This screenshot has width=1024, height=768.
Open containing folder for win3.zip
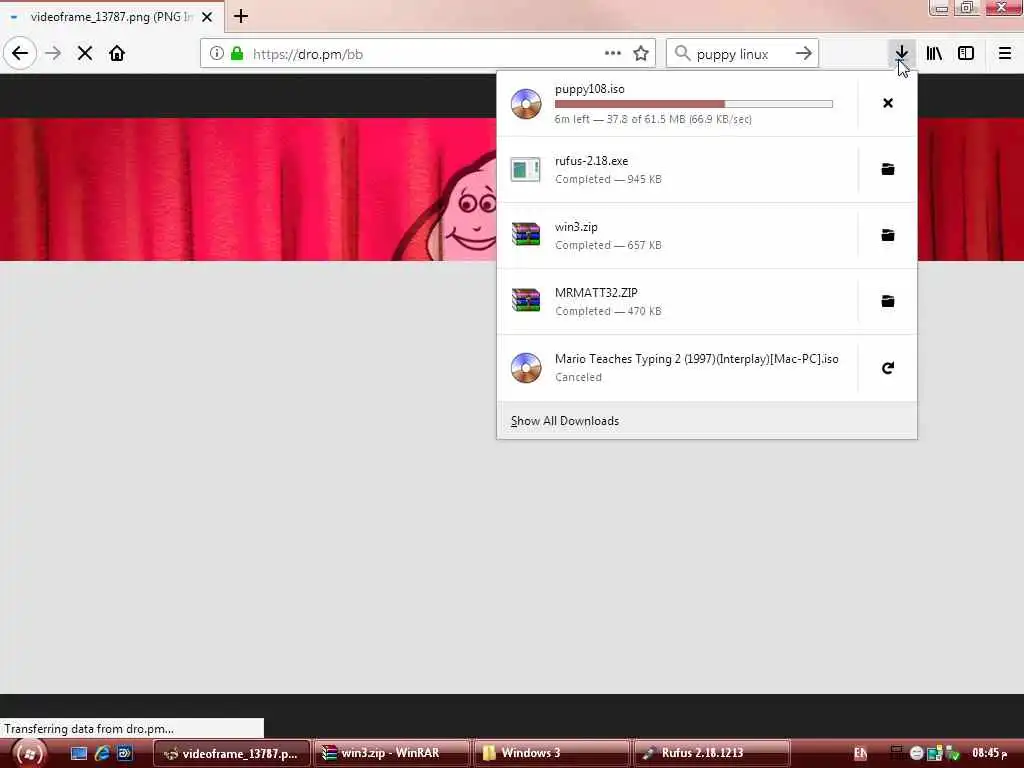(x=888, y=235)
